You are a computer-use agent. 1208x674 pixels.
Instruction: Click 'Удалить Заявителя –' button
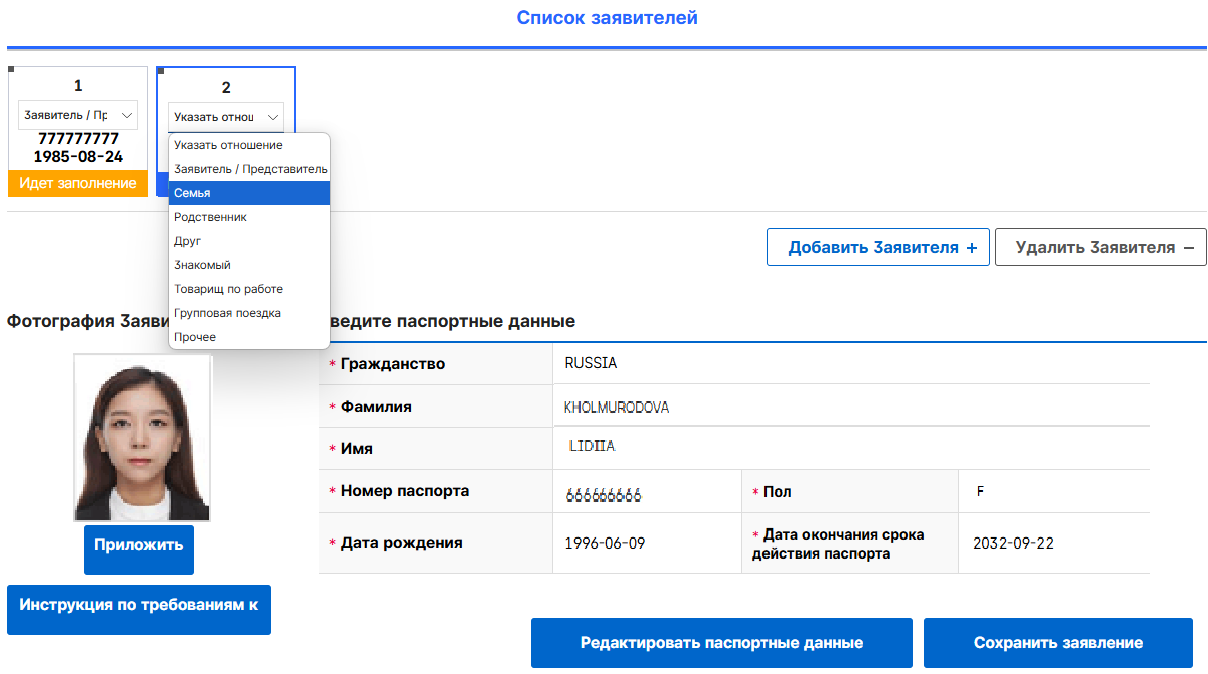1101,247
